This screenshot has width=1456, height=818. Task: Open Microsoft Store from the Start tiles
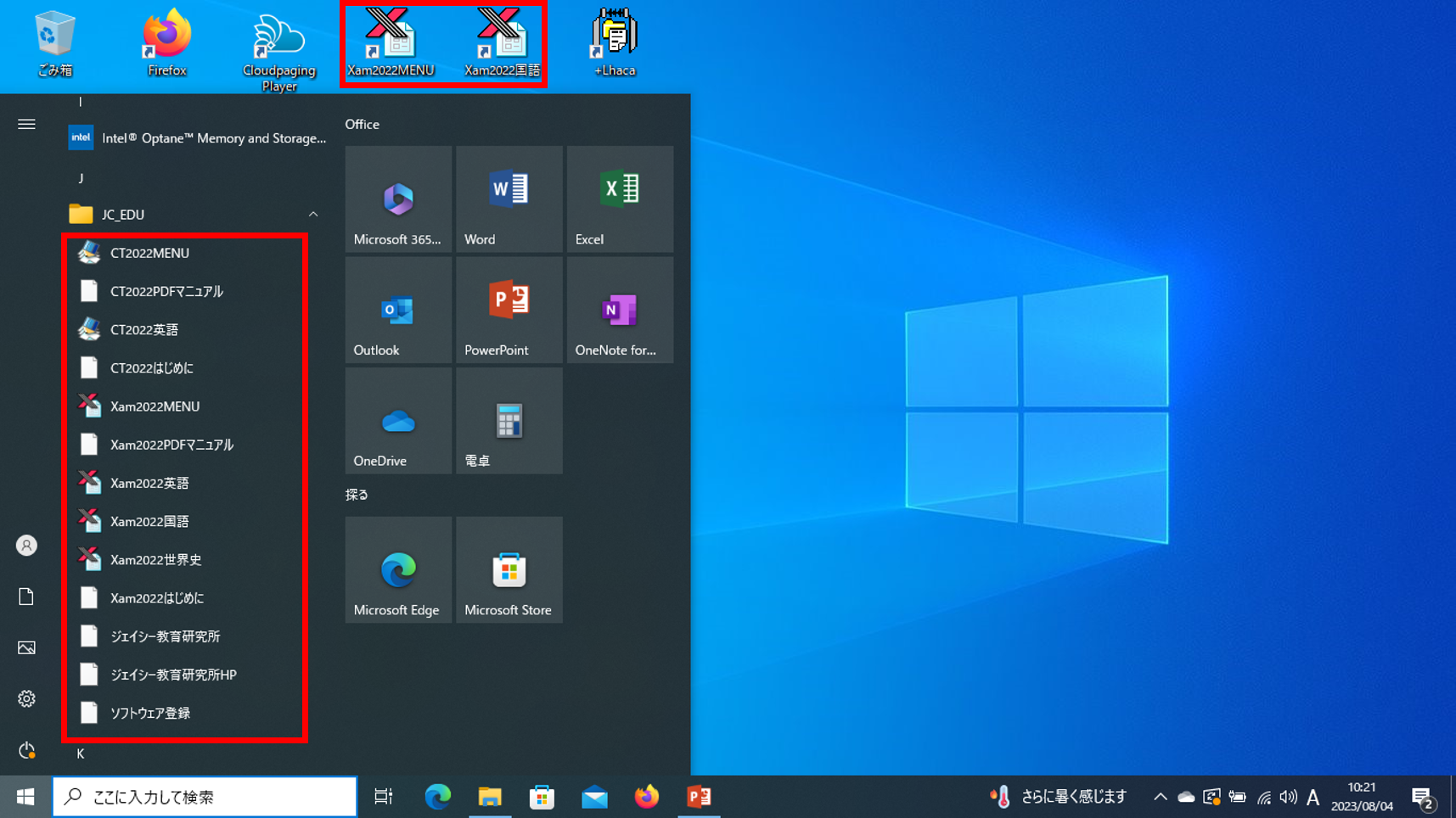[508, 569]
